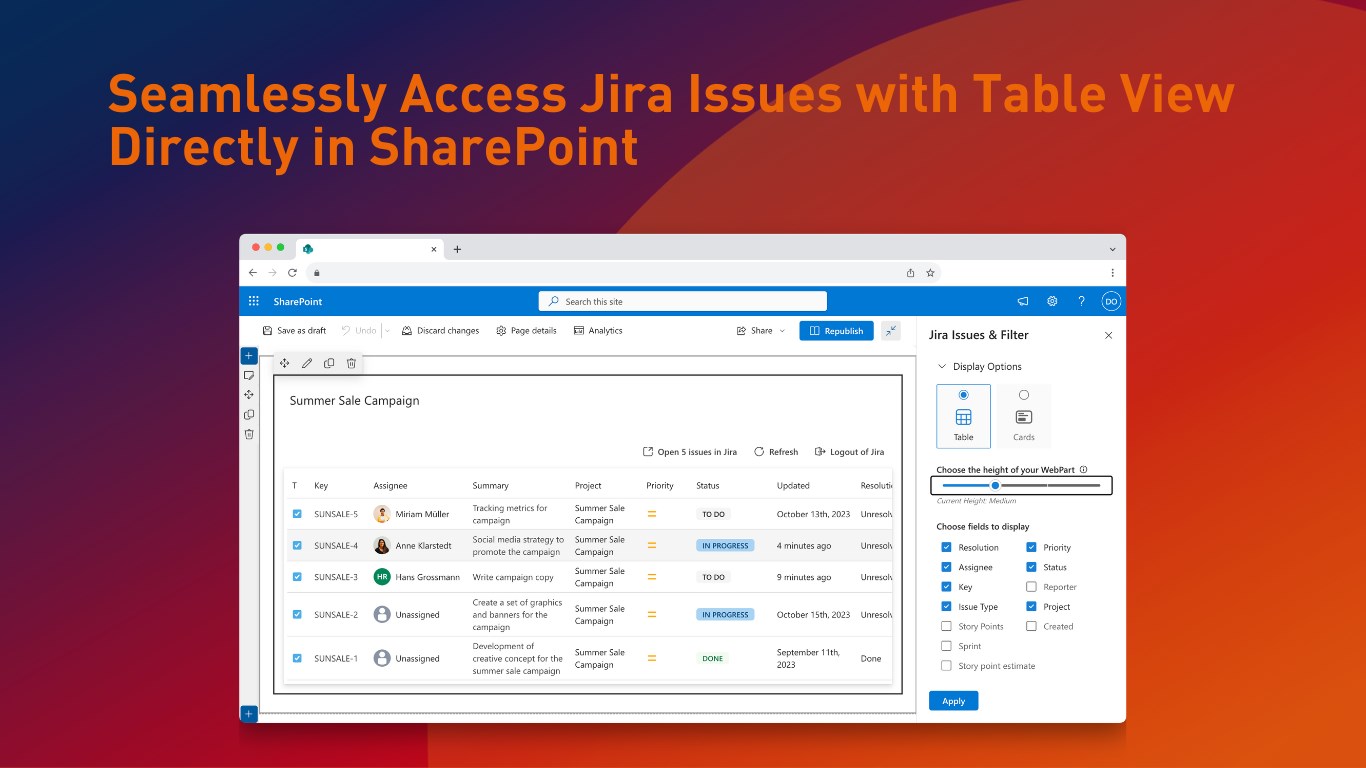Add a new section with bottom plus button

click(249, 713)
